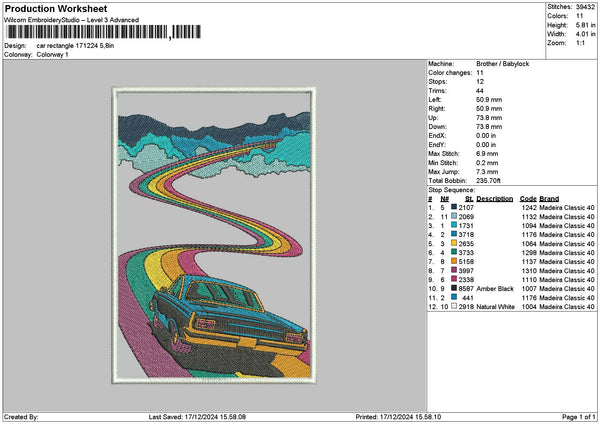Select the 'Natural White' description
Image resolution: width=600 pixels, height=424 pixels.
[496, 307]
